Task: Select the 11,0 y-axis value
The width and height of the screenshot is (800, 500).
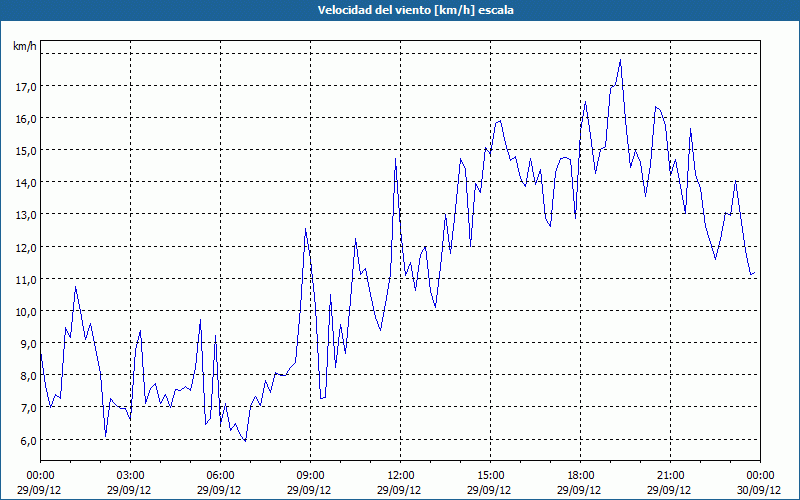Action: coord(26,281)
